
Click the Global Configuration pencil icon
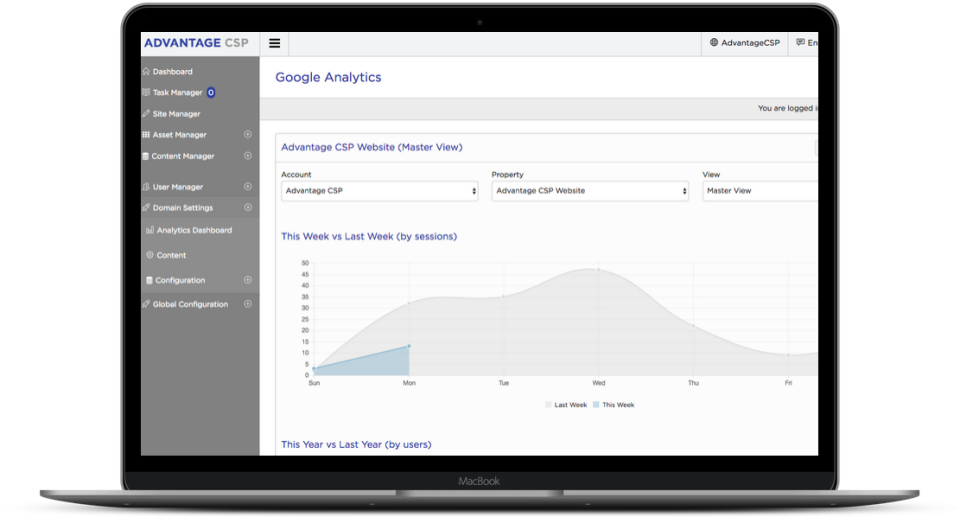(146, 304)
